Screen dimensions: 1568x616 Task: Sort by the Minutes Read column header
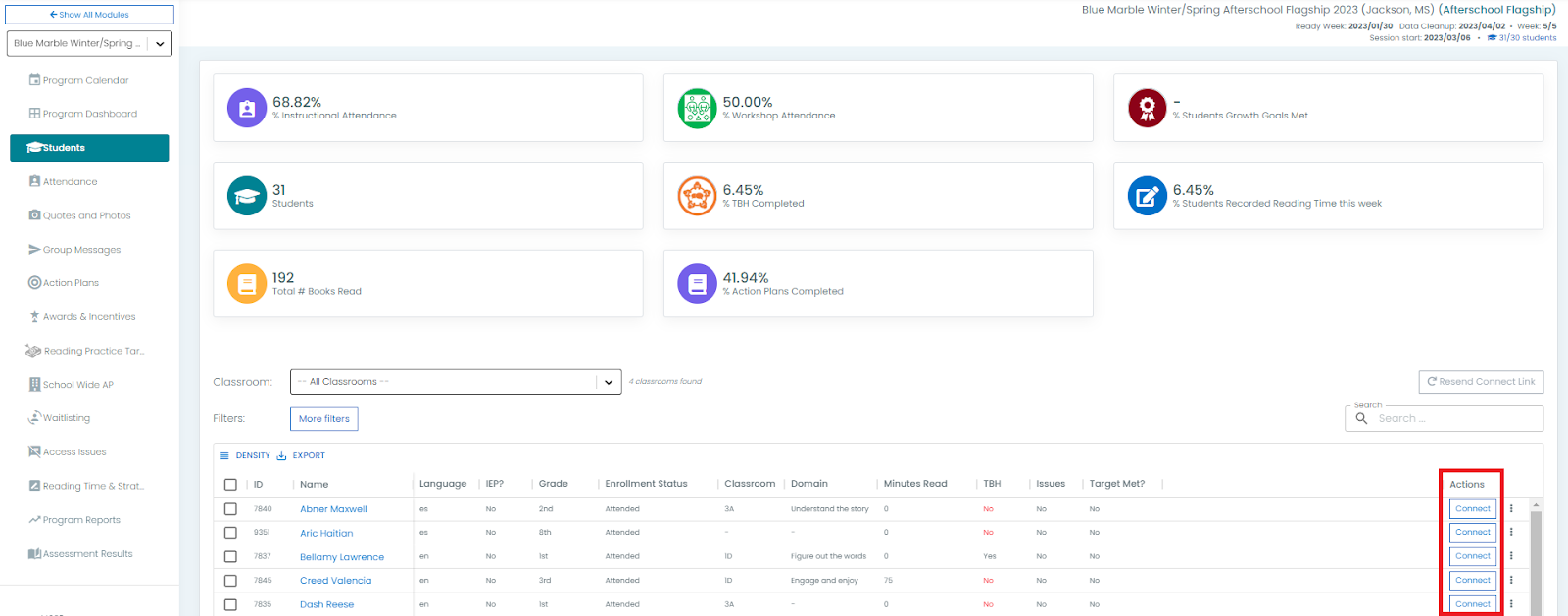point(915,484)
